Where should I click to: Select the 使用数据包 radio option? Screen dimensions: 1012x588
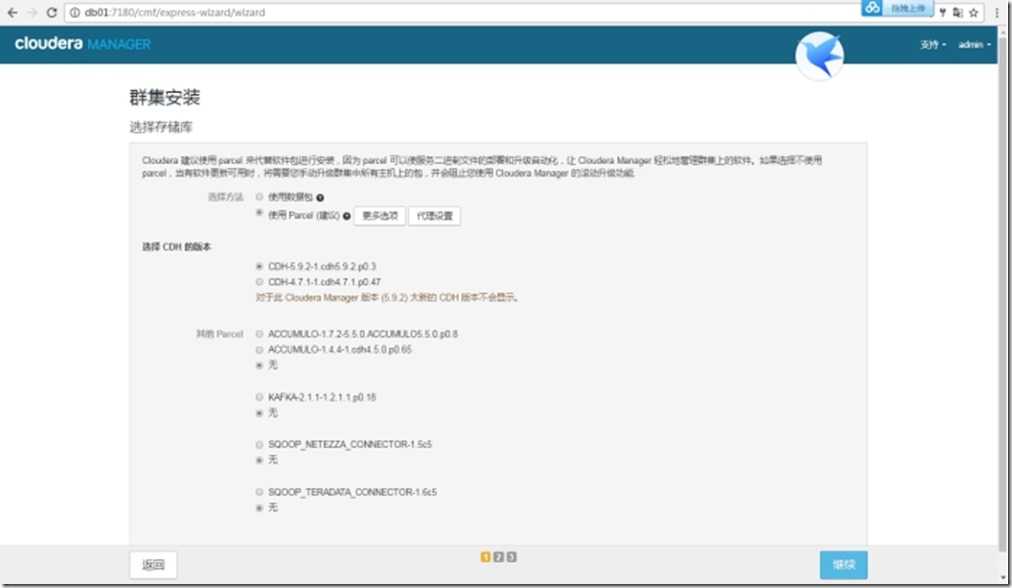[259, 197]
